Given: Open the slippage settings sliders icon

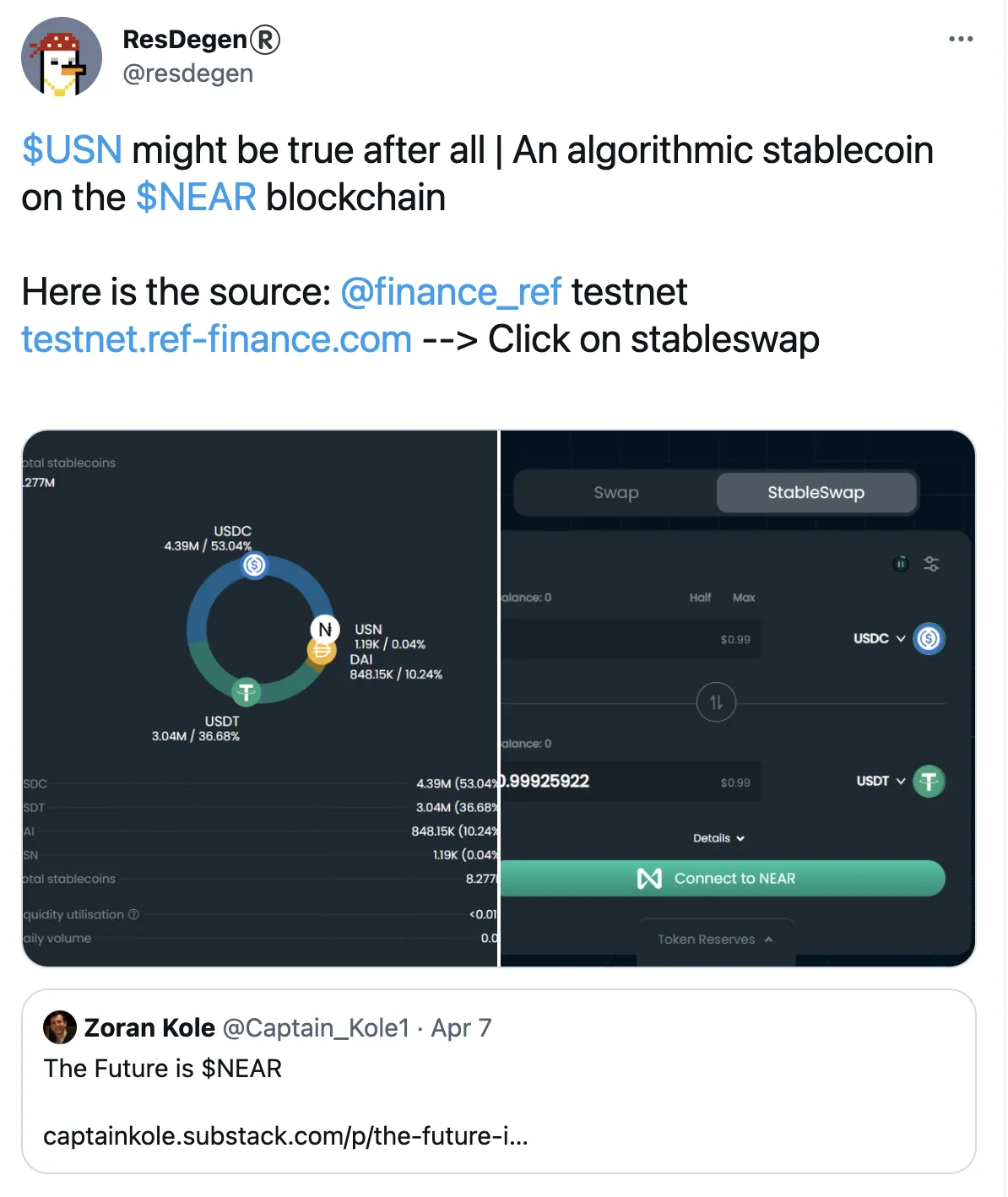Looking at the screenshot, I should (931, 564).
